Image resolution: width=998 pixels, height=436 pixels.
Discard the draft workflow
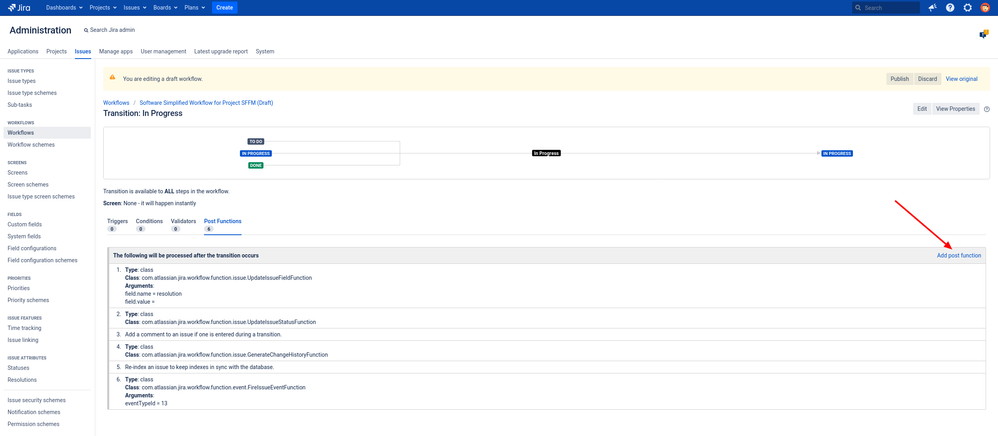[x=927, y=79]
